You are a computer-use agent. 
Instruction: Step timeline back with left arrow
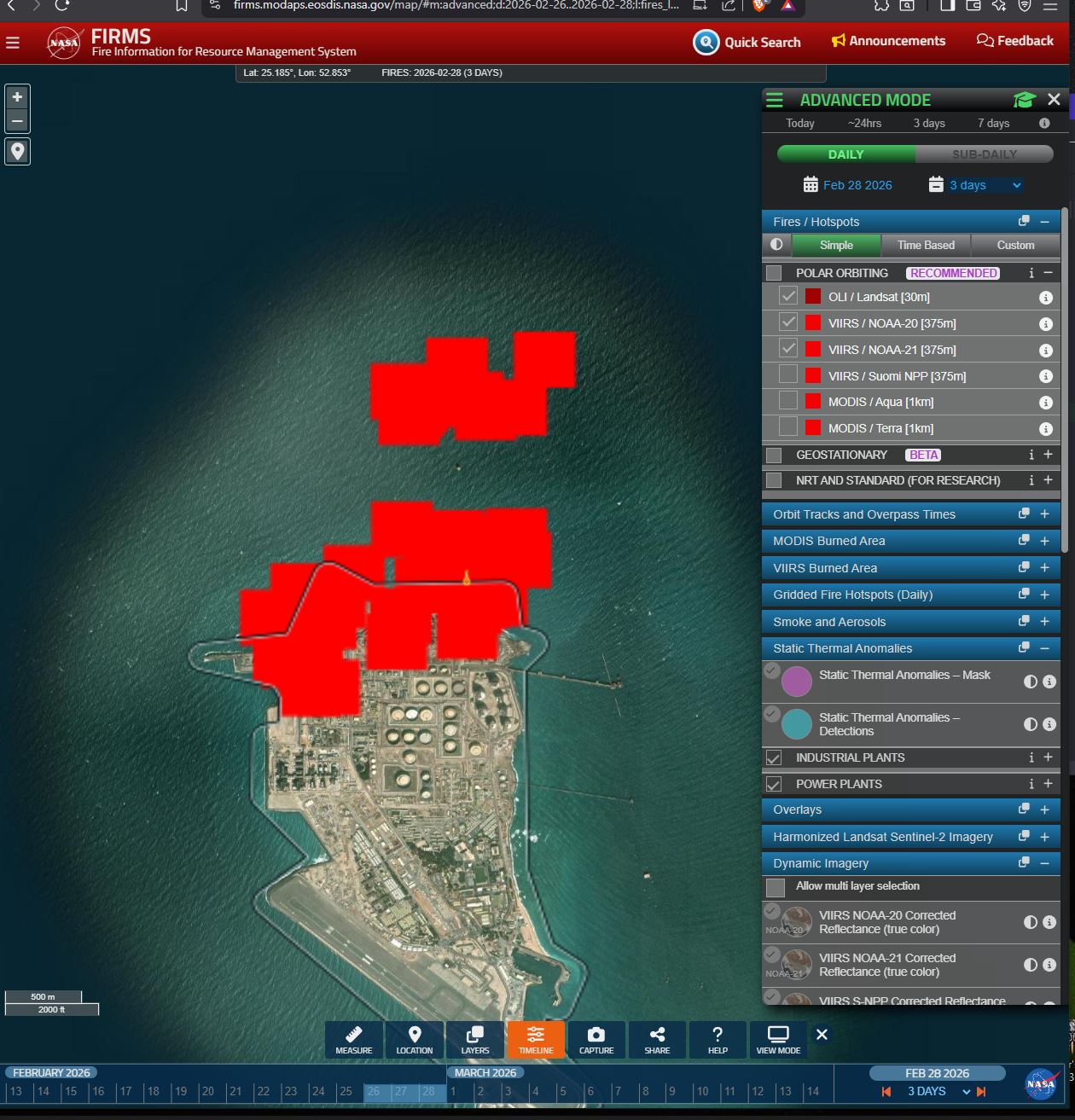click(886, 1092)
